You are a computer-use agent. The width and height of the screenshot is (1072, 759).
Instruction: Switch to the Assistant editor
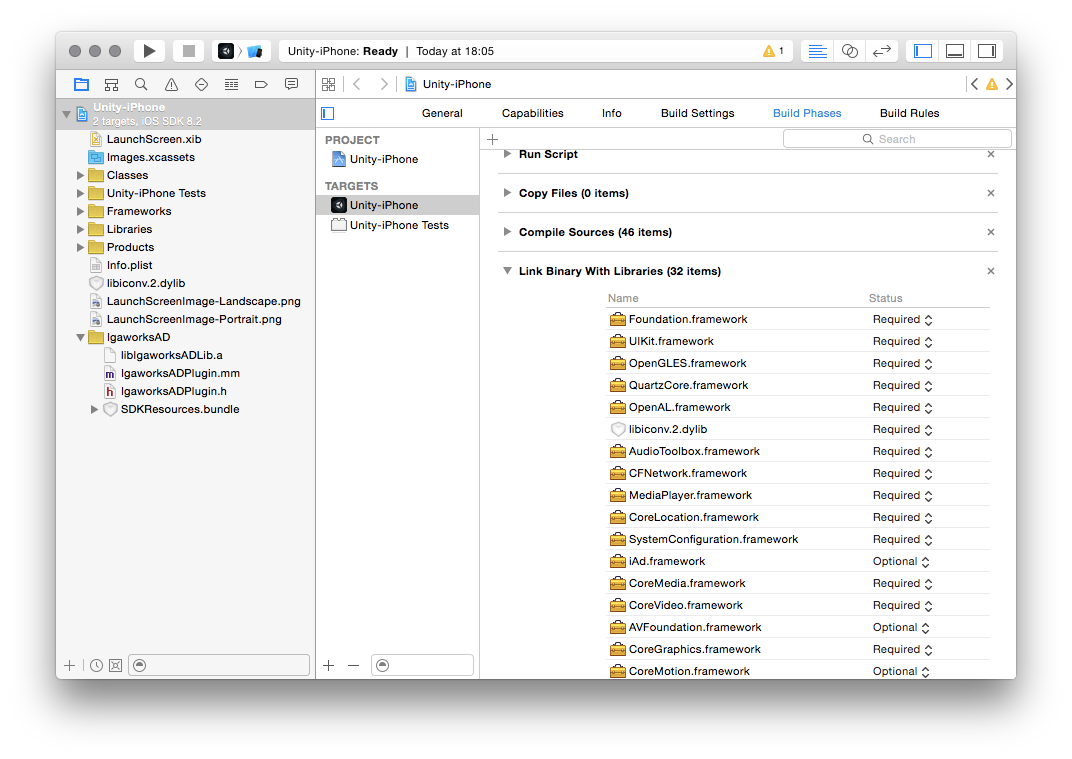[x=850, y=51]
